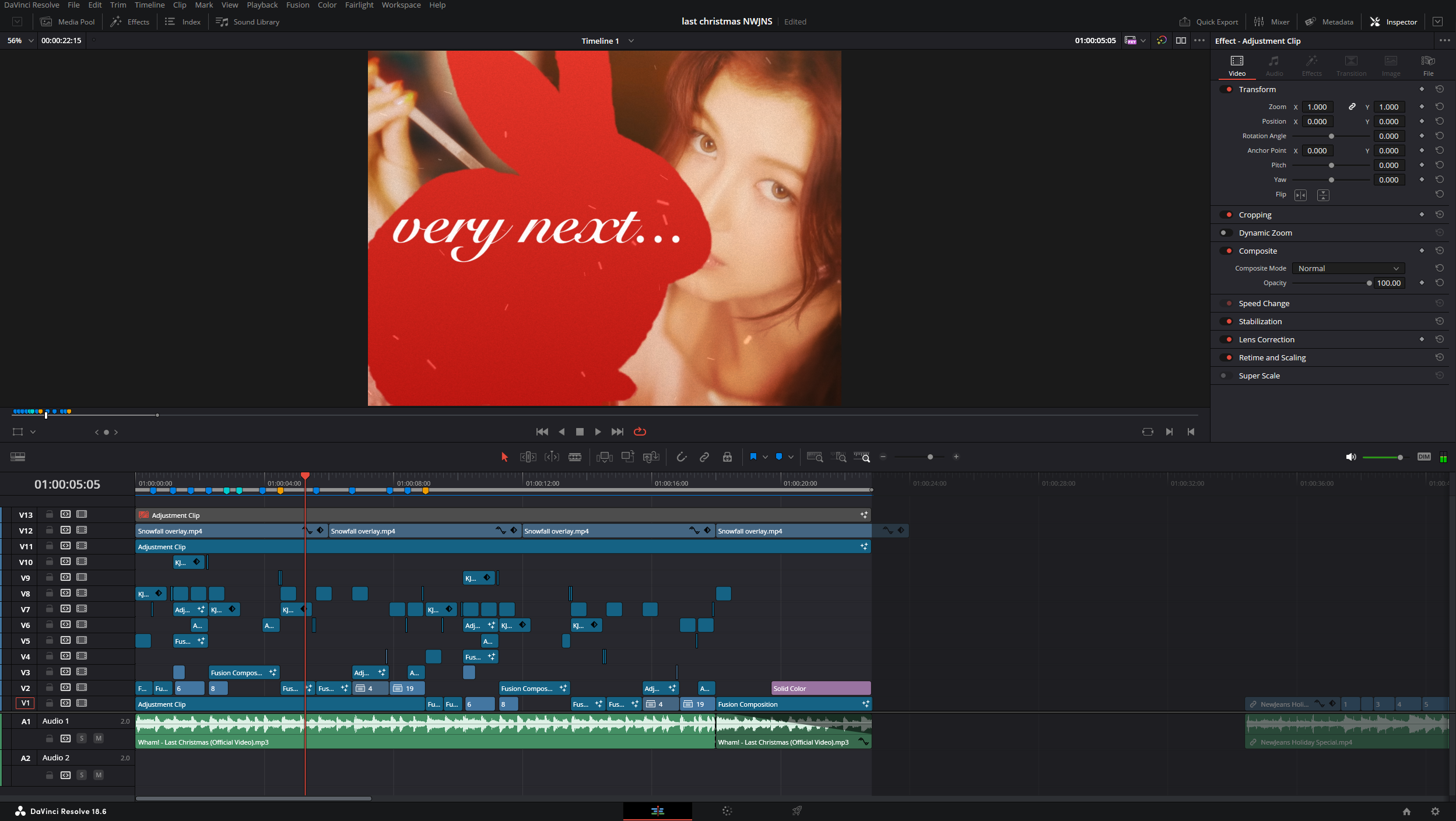Open the marker color dropdown arrow
This screenshot has width=1456, height=821.
tap(791, 457)
